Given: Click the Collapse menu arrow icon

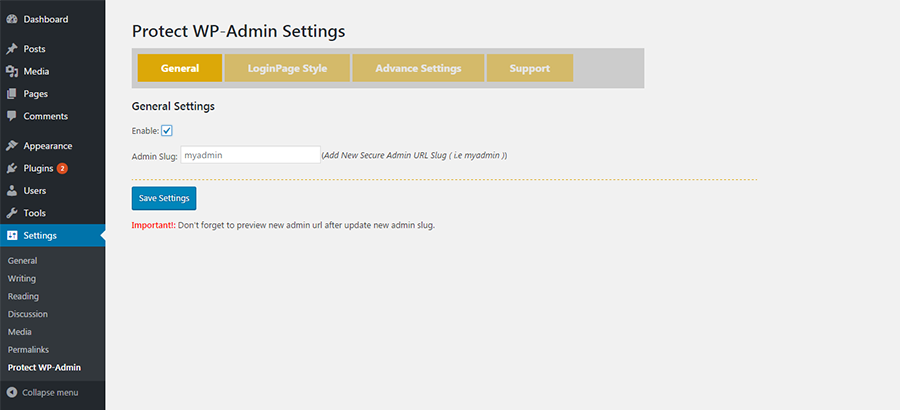Looking at the screenshot, I should [x=11, y=393].
